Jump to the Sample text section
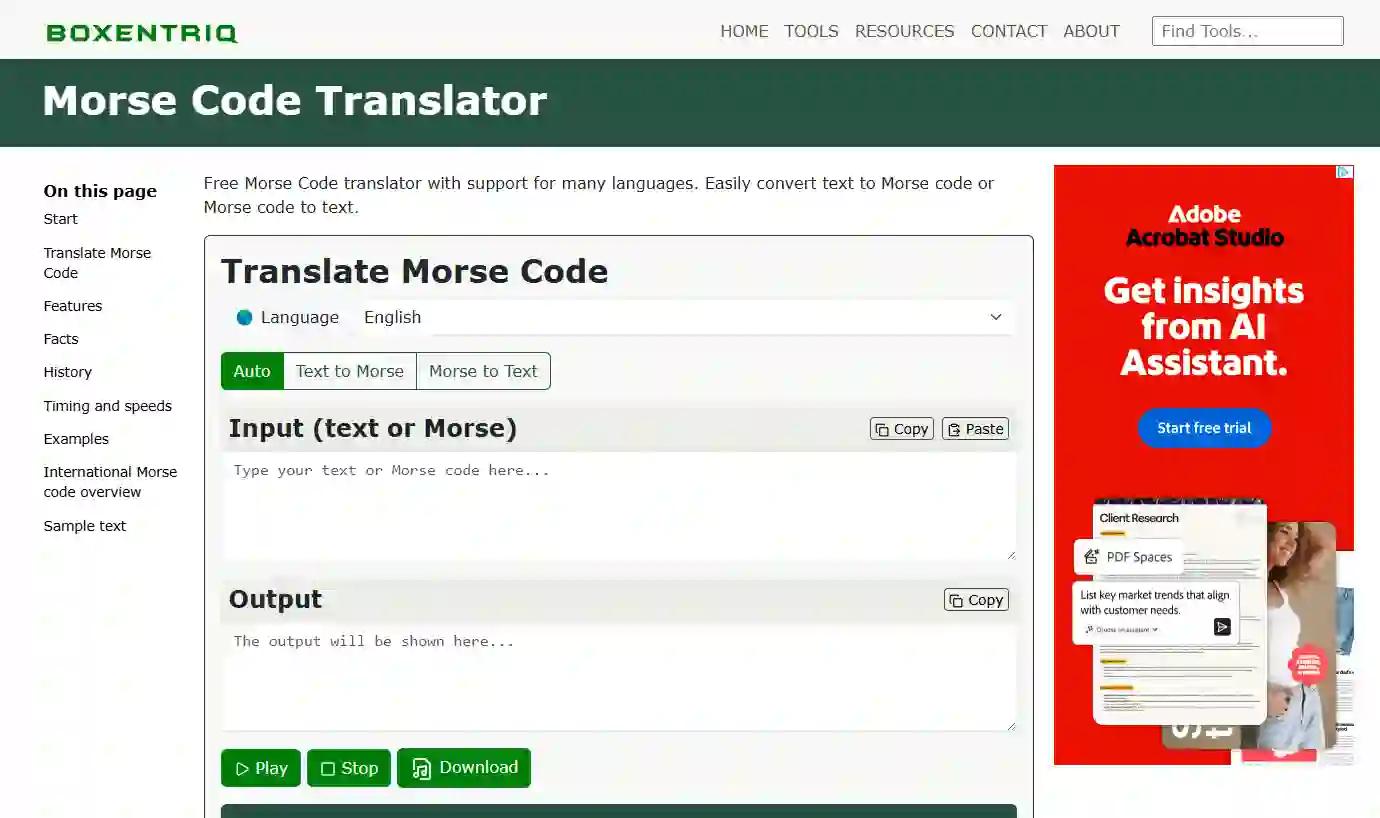1380x818 pixels. tap(84, 525)
